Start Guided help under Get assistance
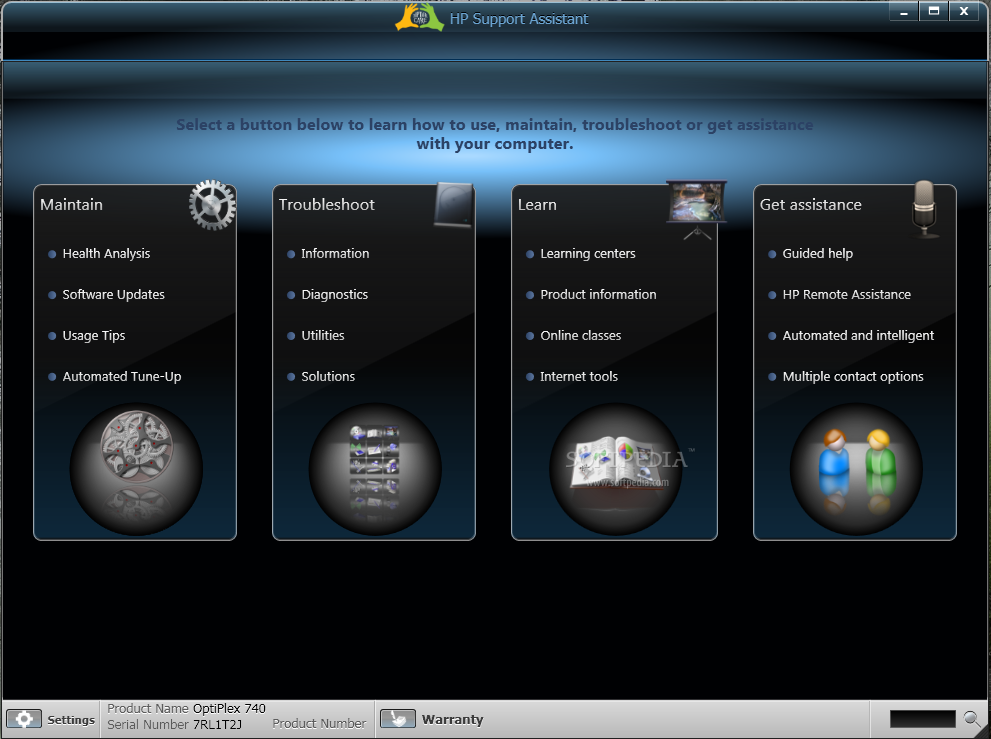This screenshot has height=739, width=991. (818, 253)
